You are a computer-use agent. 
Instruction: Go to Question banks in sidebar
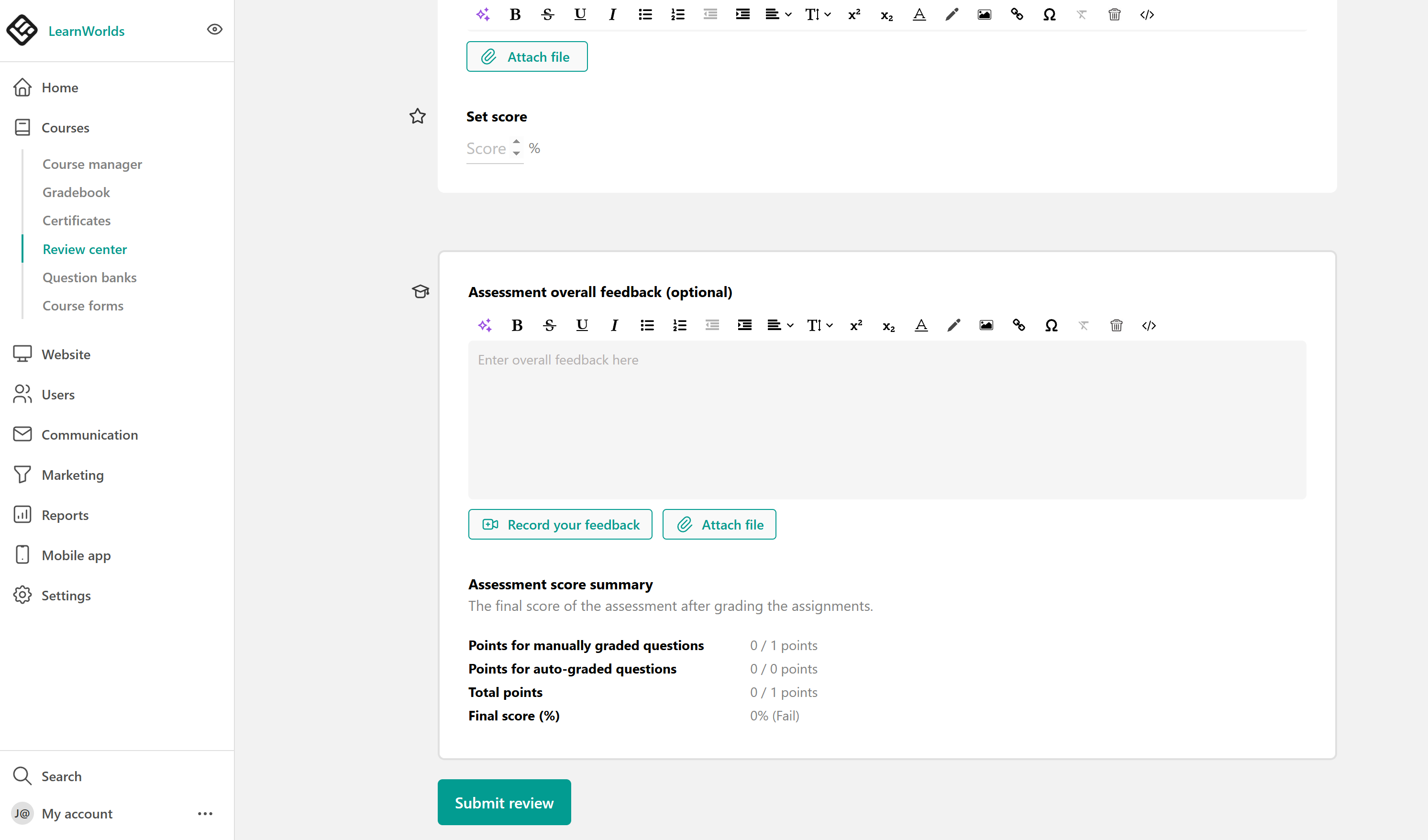tap(89, 277)
